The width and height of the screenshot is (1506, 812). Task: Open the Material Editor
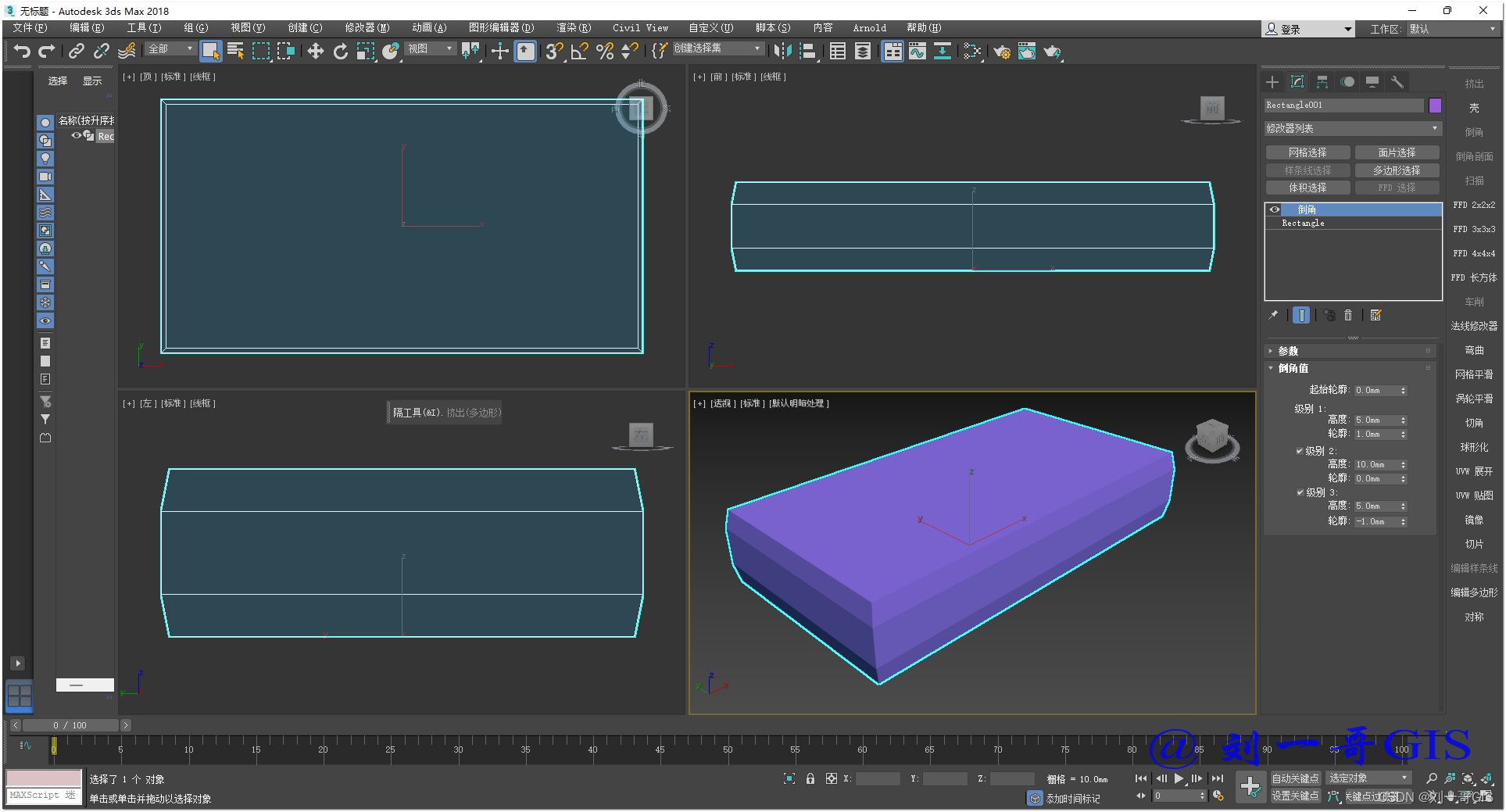972,52
